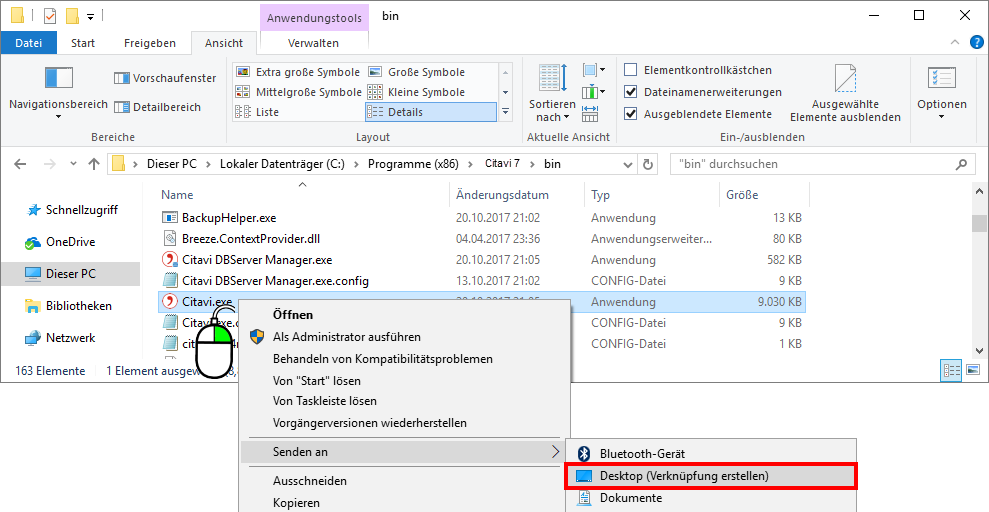
Task: Click Programme (x86) in address path
Action: (x=413, y=164)
